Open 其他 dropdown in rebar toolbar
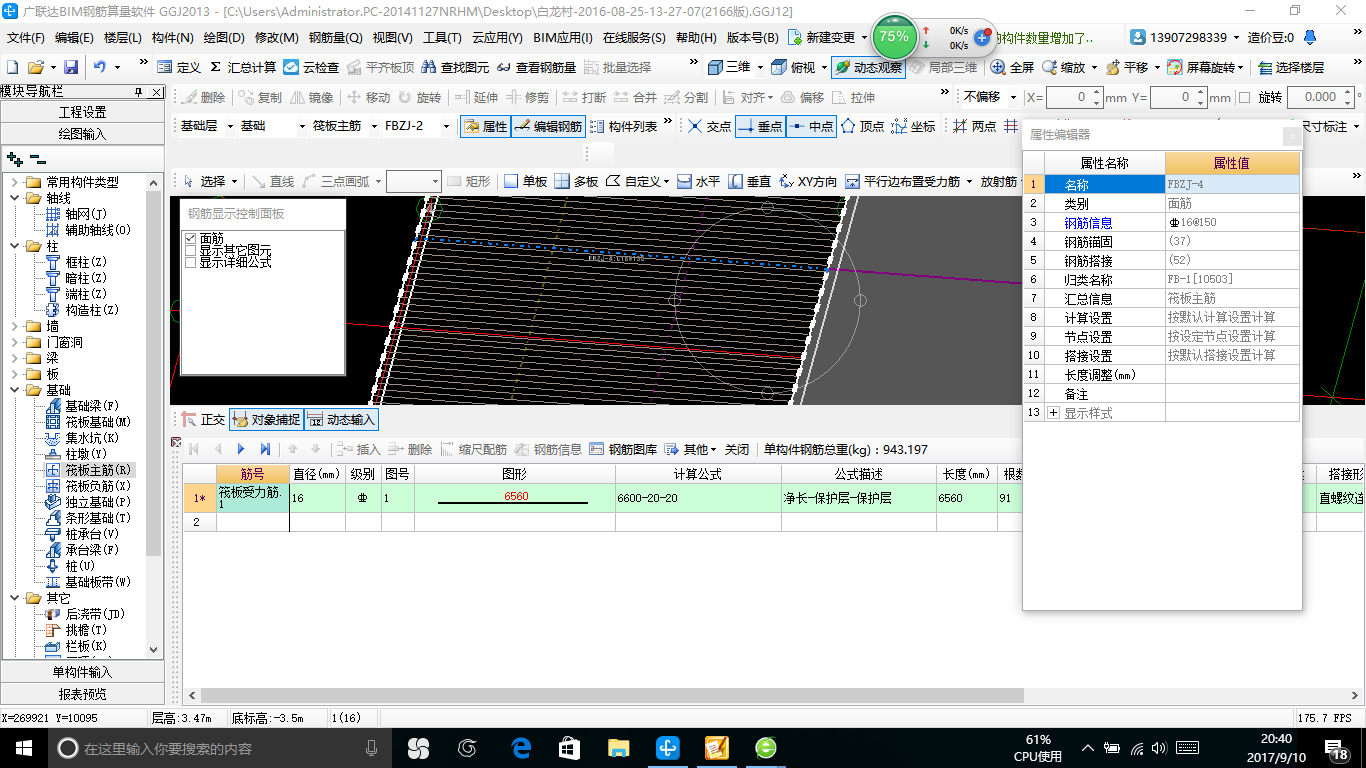Screen dimensions: 1366x768 (x=691, y=449)
